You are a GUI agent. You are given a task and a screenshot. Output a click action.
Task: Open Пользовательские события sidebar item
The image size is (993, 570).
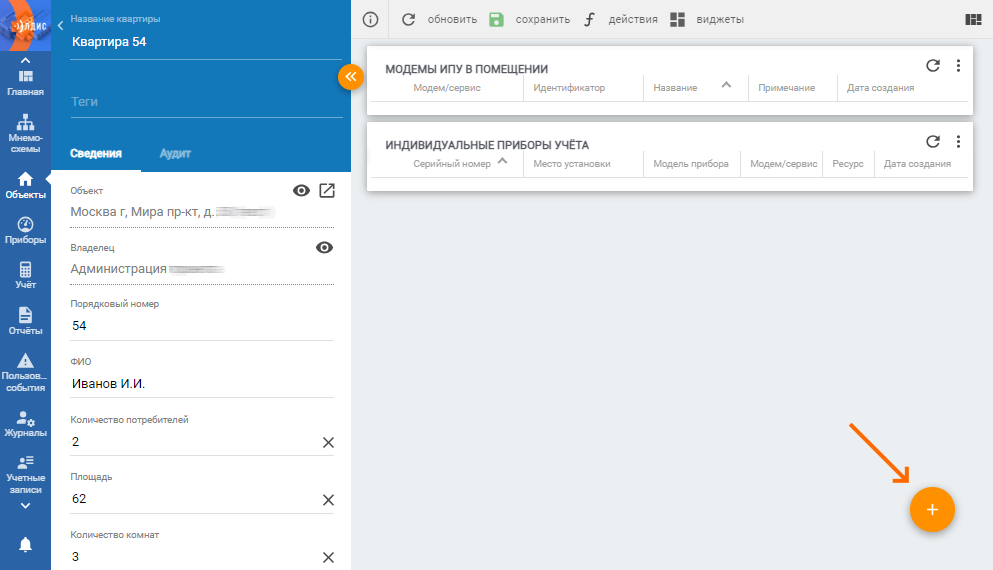pos(25,373)
